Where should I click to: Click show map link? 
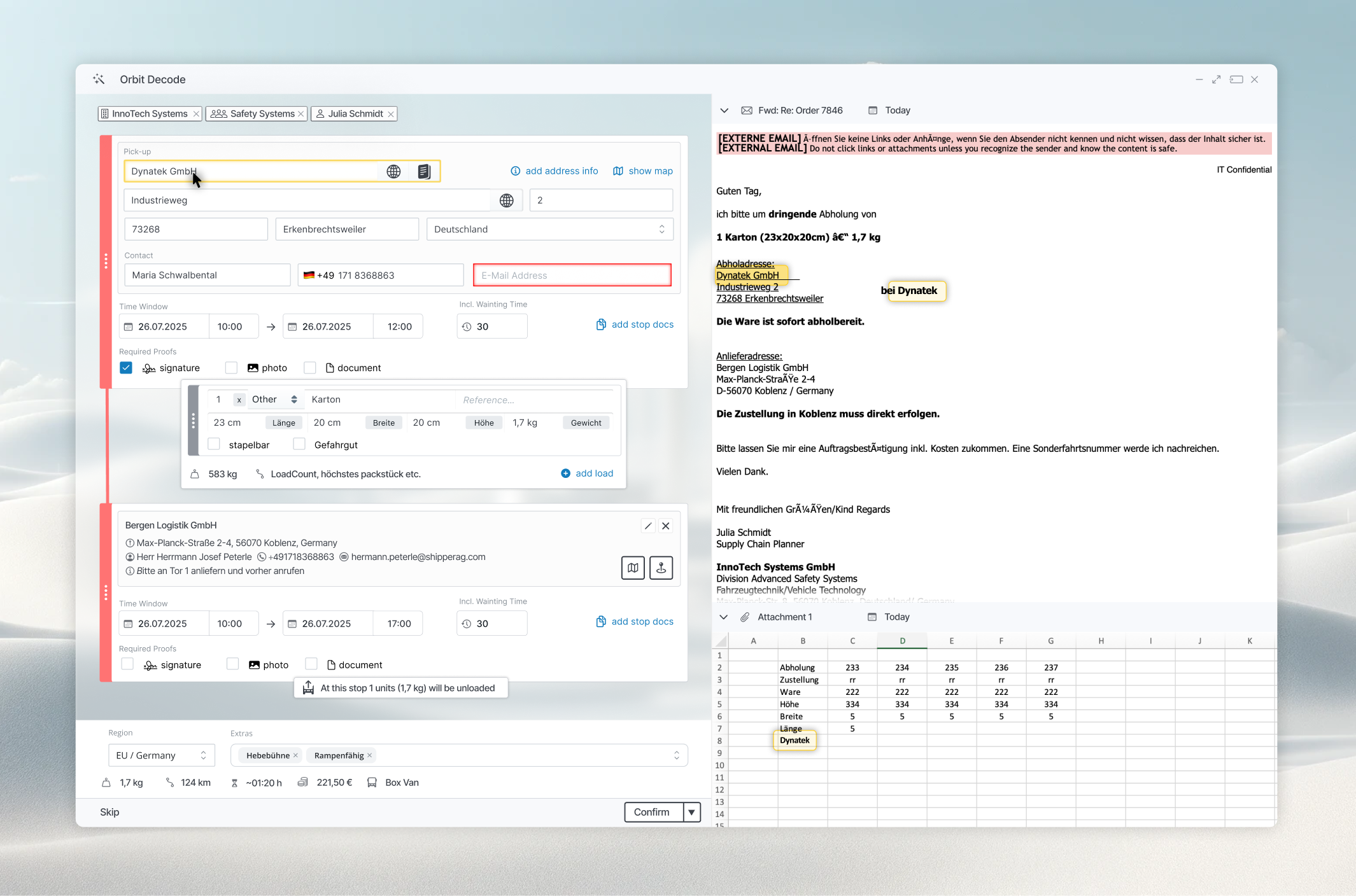(x=643, y=171)
